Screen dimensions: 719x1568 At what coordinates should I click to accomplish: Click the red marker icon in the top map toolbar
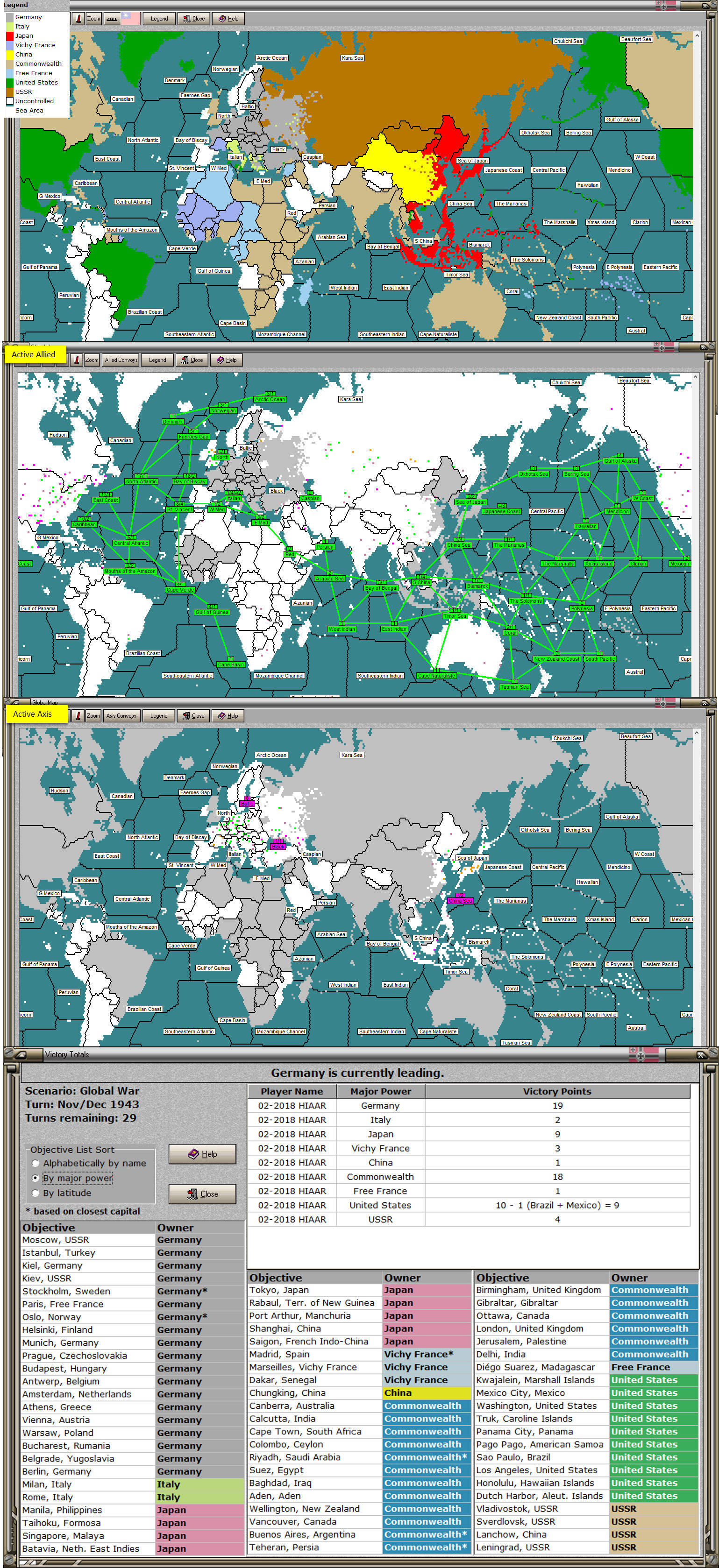[78, 19]
